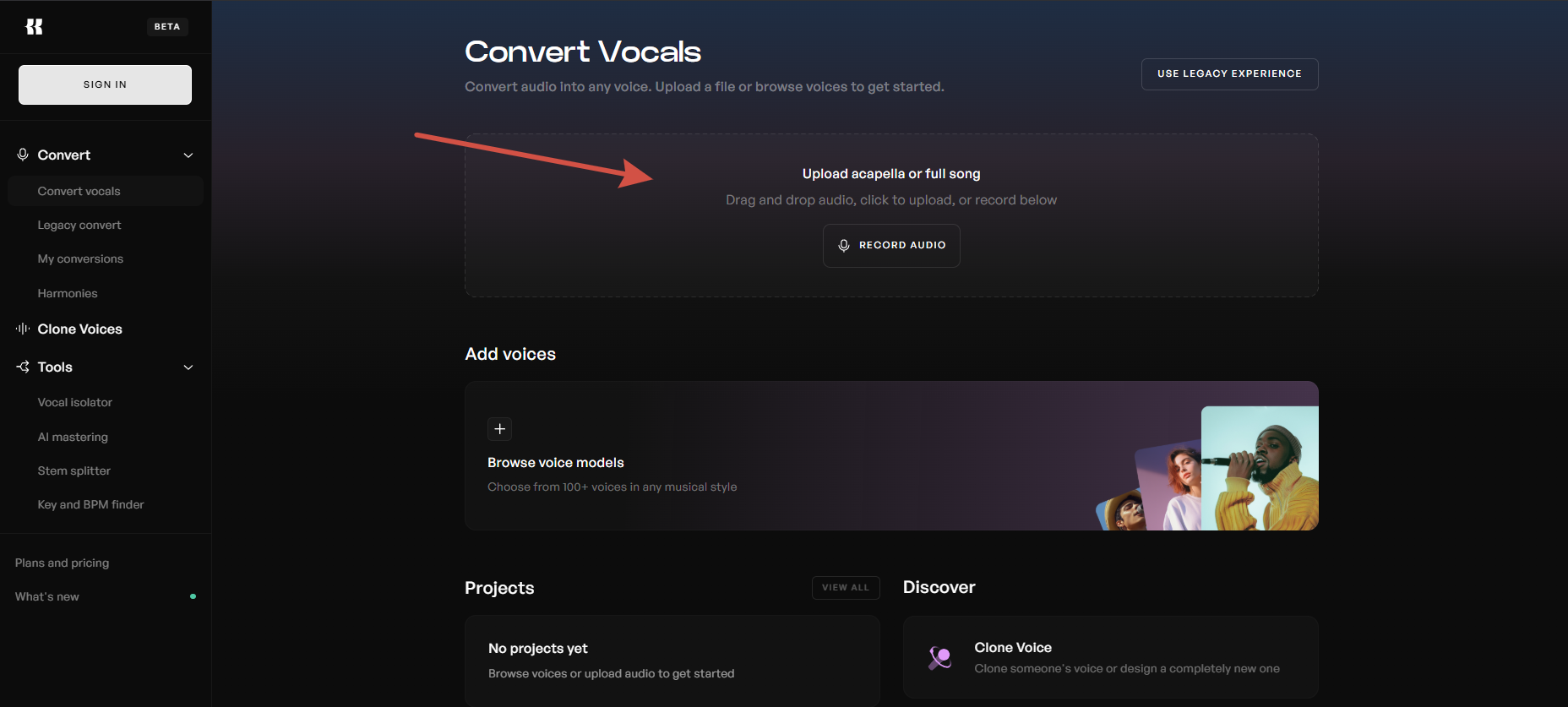Open My conversions in the sidebar

pos(80,258)
